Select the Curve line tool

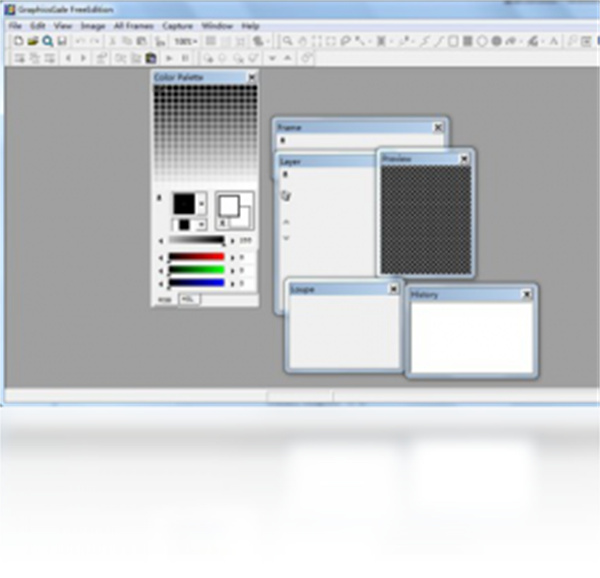point(425,41)
